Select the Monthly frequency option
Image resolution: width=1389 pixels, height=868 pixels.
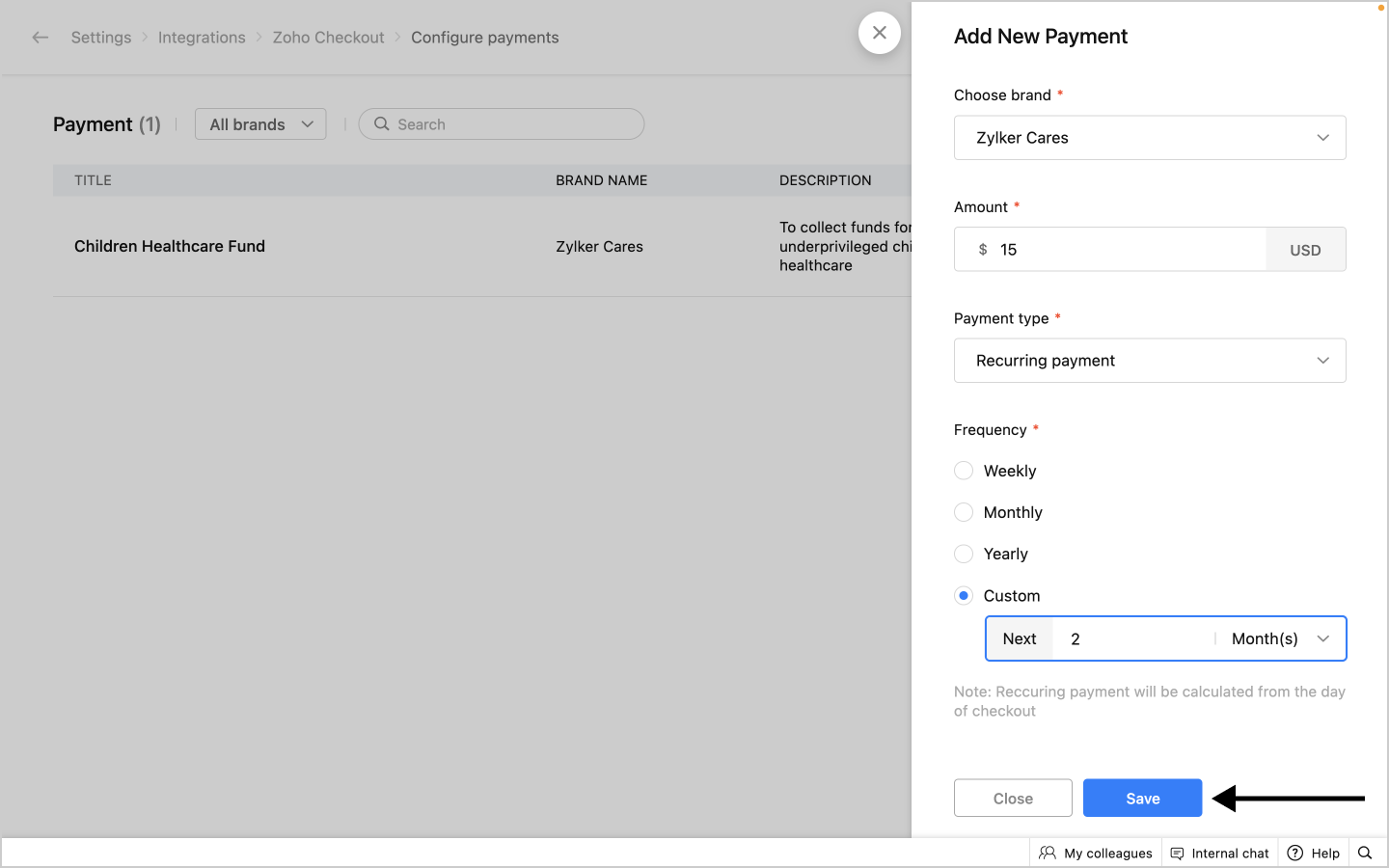(x=964, y=512)
